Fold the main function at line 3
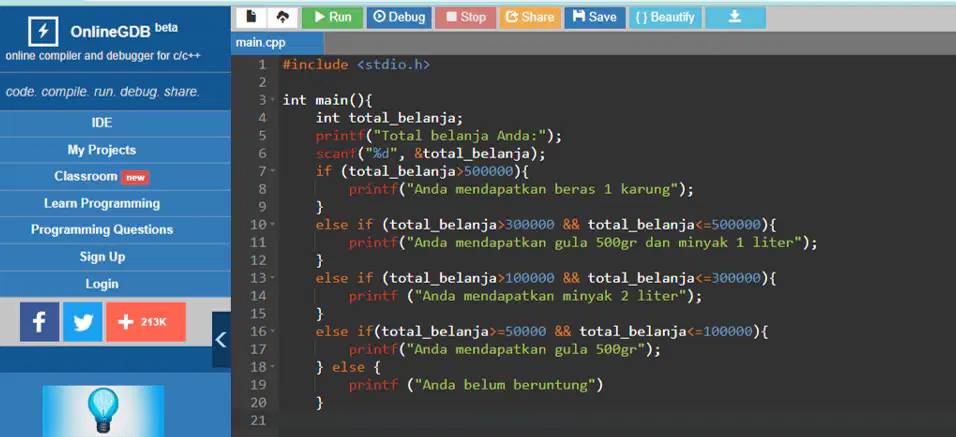The image size is (956, 437). point(273,100)
